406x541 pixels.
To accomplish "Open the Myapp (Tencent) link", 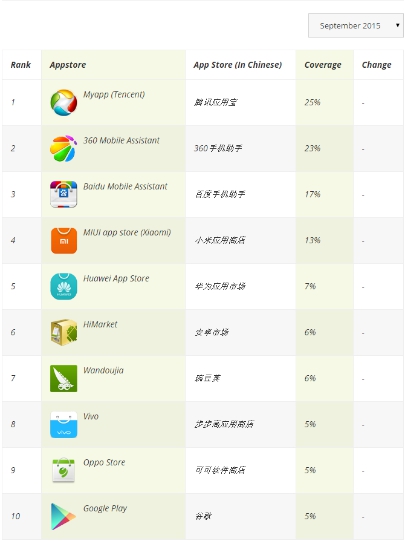I will click(x=114, y=95).
